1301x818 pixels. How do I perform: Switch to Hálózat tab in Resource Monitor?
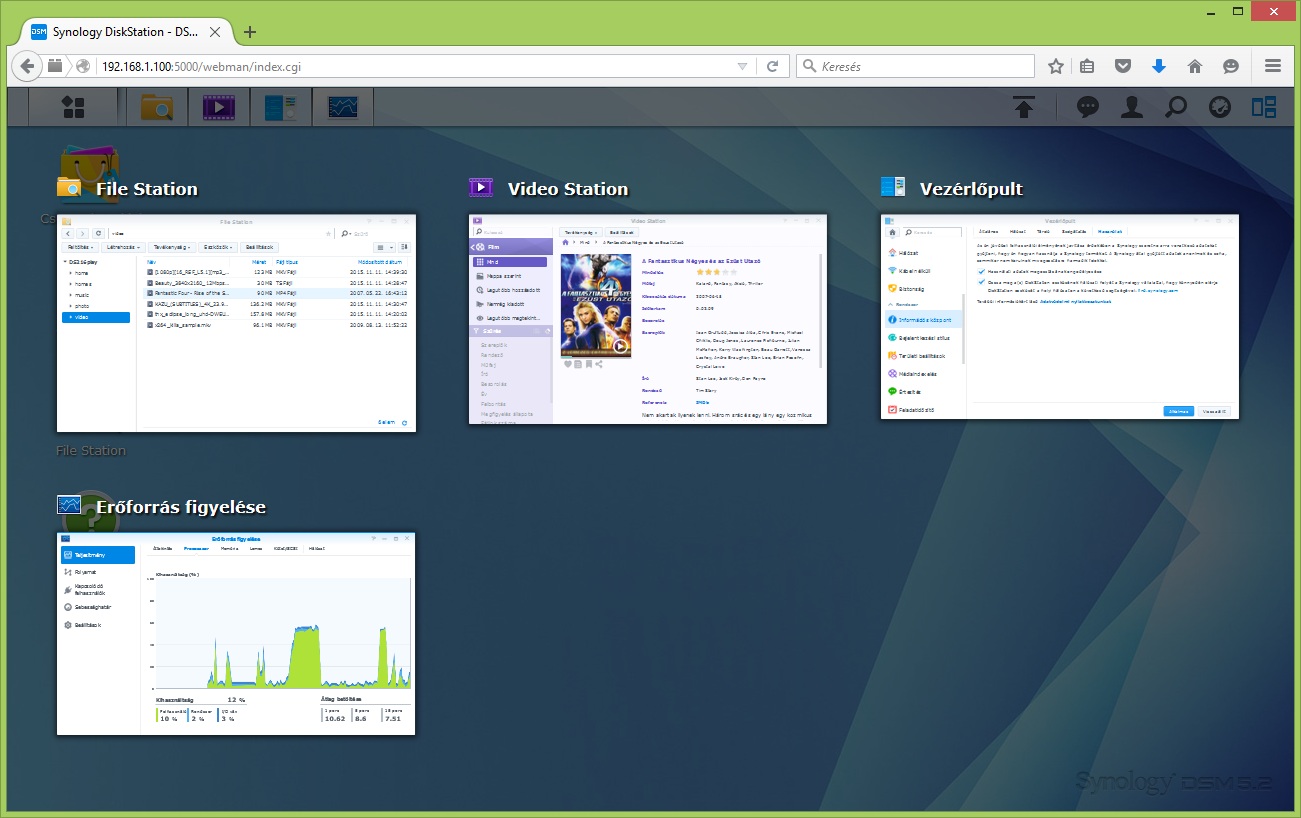click(317, 549)
